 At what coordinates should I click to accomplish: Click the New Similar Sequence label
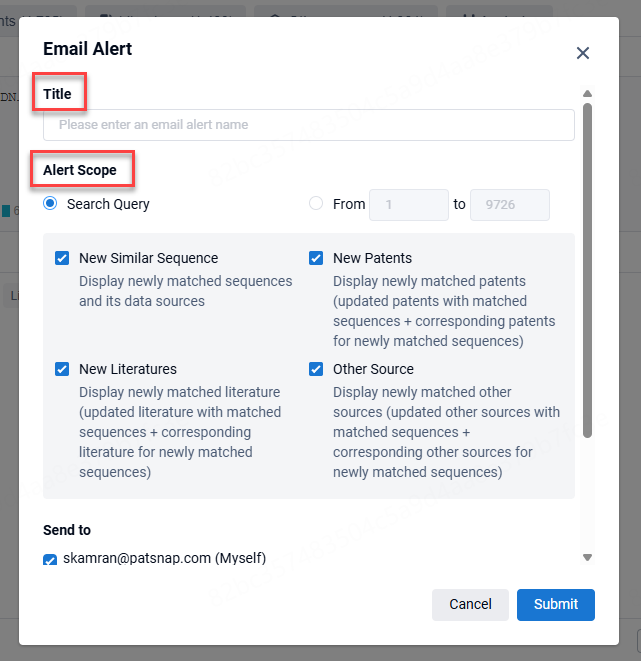pyautogui.click(x=148, y=258)
